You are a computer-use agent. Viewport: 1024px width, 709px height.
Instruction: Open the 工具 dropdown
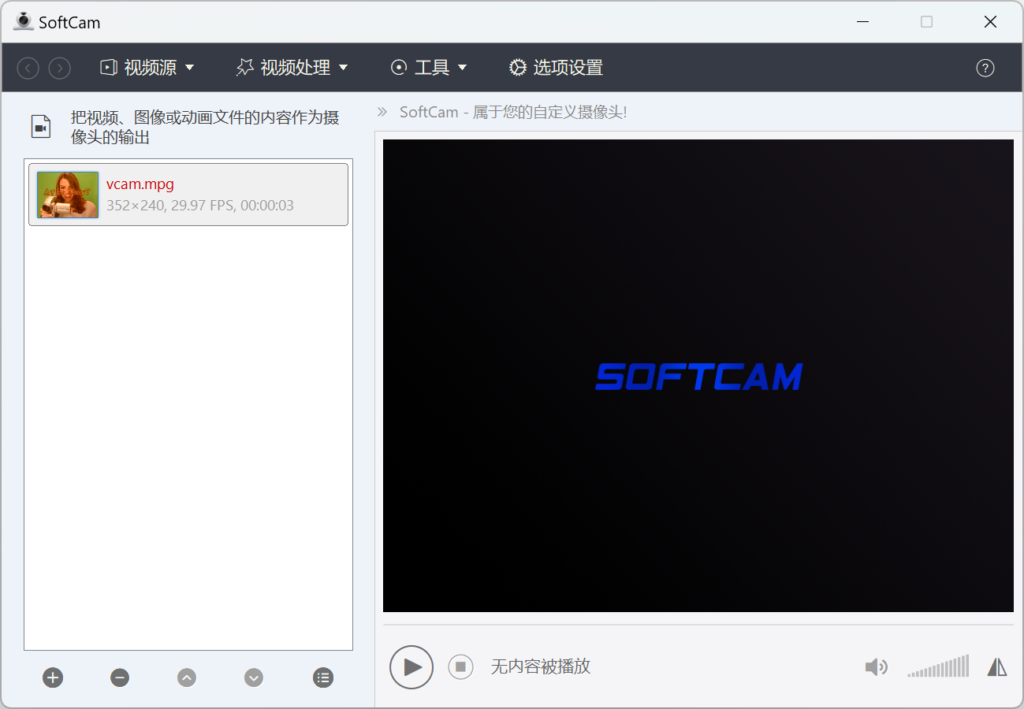click(429, 67)
